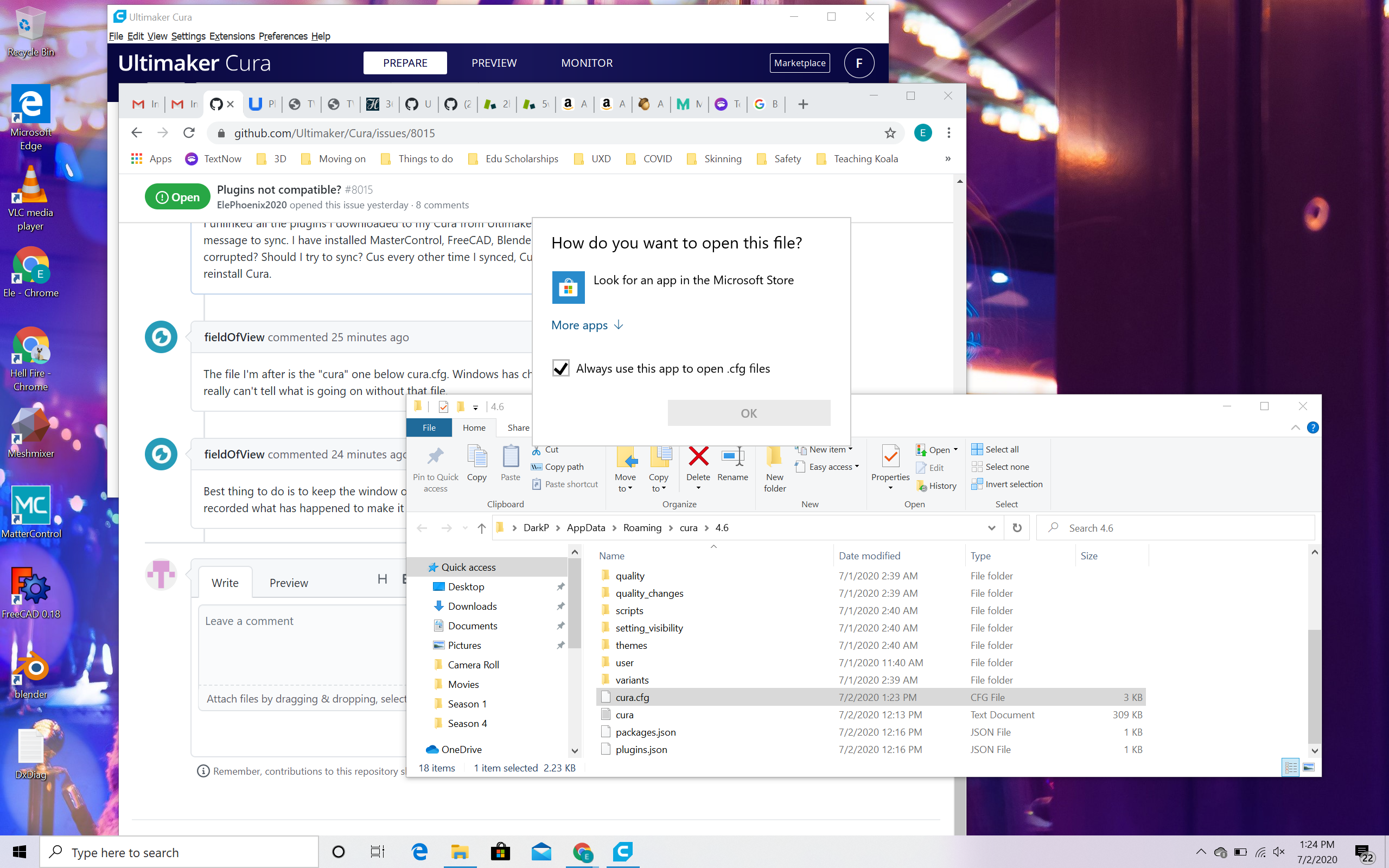Viewport: 1389px width, 868px height.
Task: Reload the GitHub page
Action: pos(189,133)
